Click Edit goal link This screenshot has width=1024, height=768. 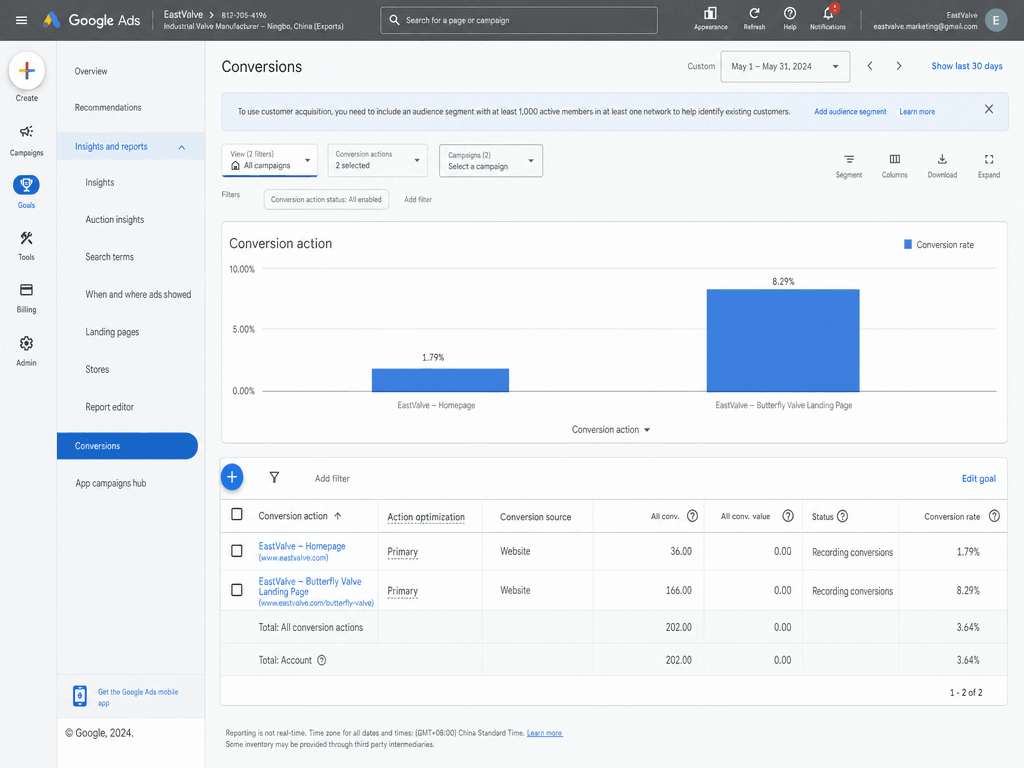[x=978, y=479]
